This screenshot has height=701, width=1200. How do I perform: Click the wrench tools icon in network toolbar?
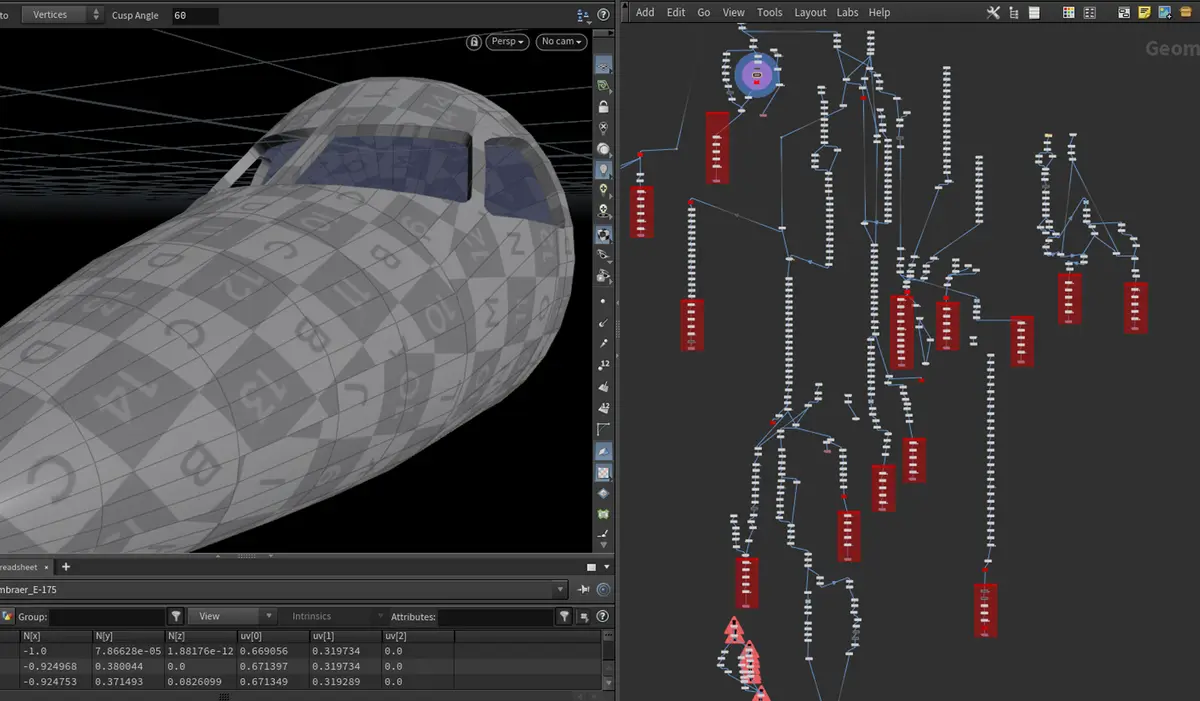993,13
